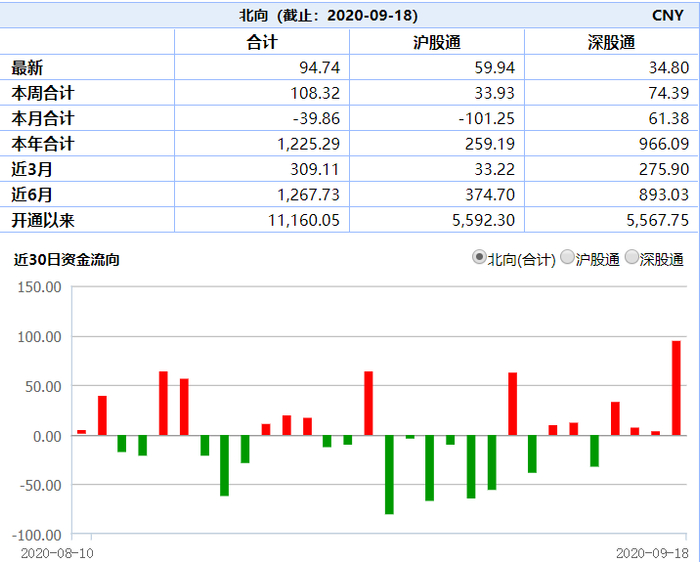Select the 深股通 radio button

click(x=632, y=258)
